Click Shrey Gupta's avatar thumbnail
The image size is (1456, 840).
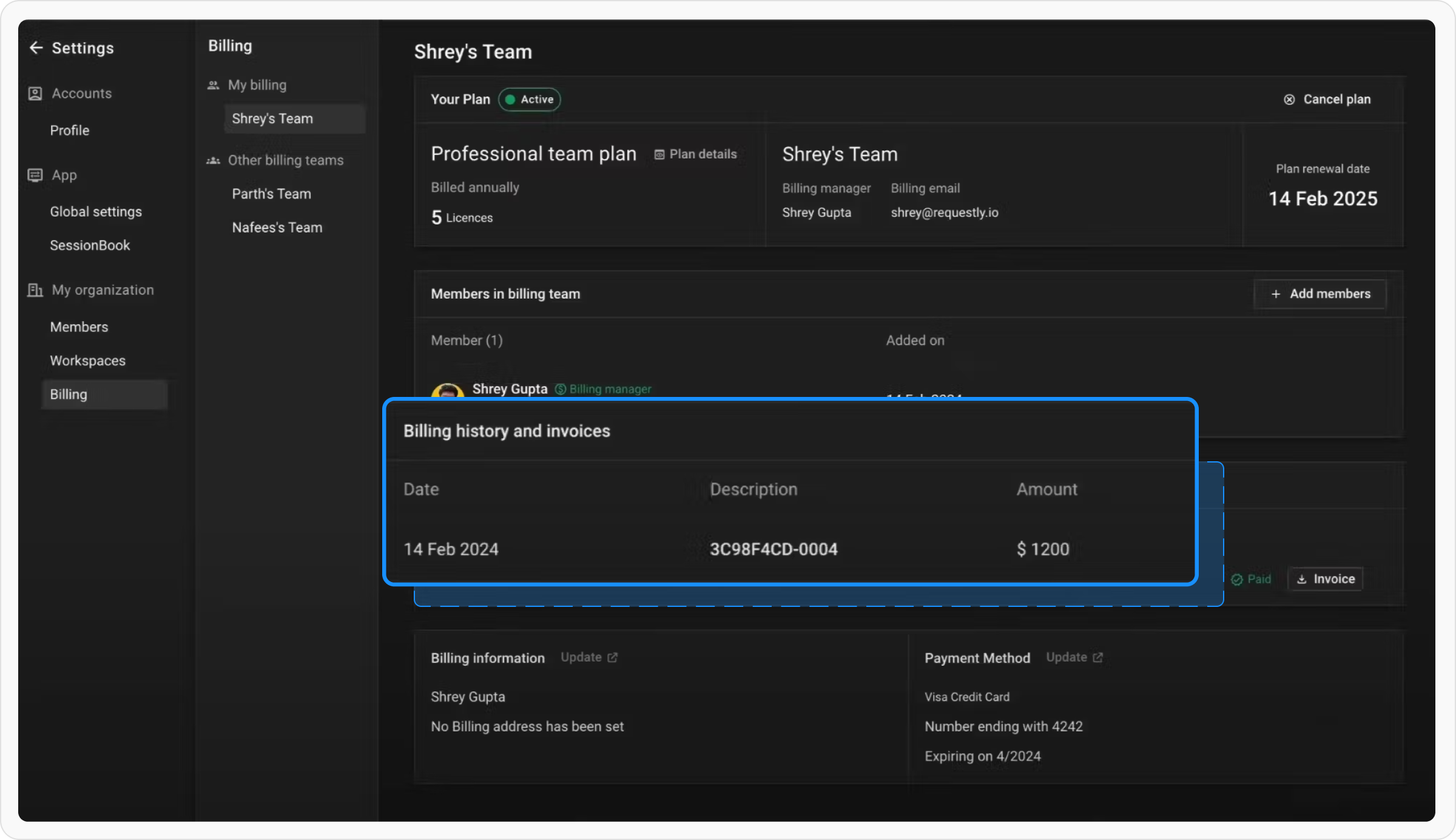click(x=447, y=391)
